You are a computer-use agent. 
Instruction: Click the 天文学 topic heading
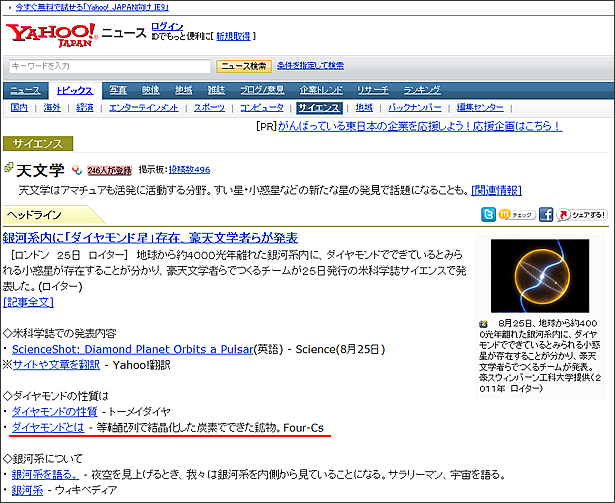click(x=41, y=170)
